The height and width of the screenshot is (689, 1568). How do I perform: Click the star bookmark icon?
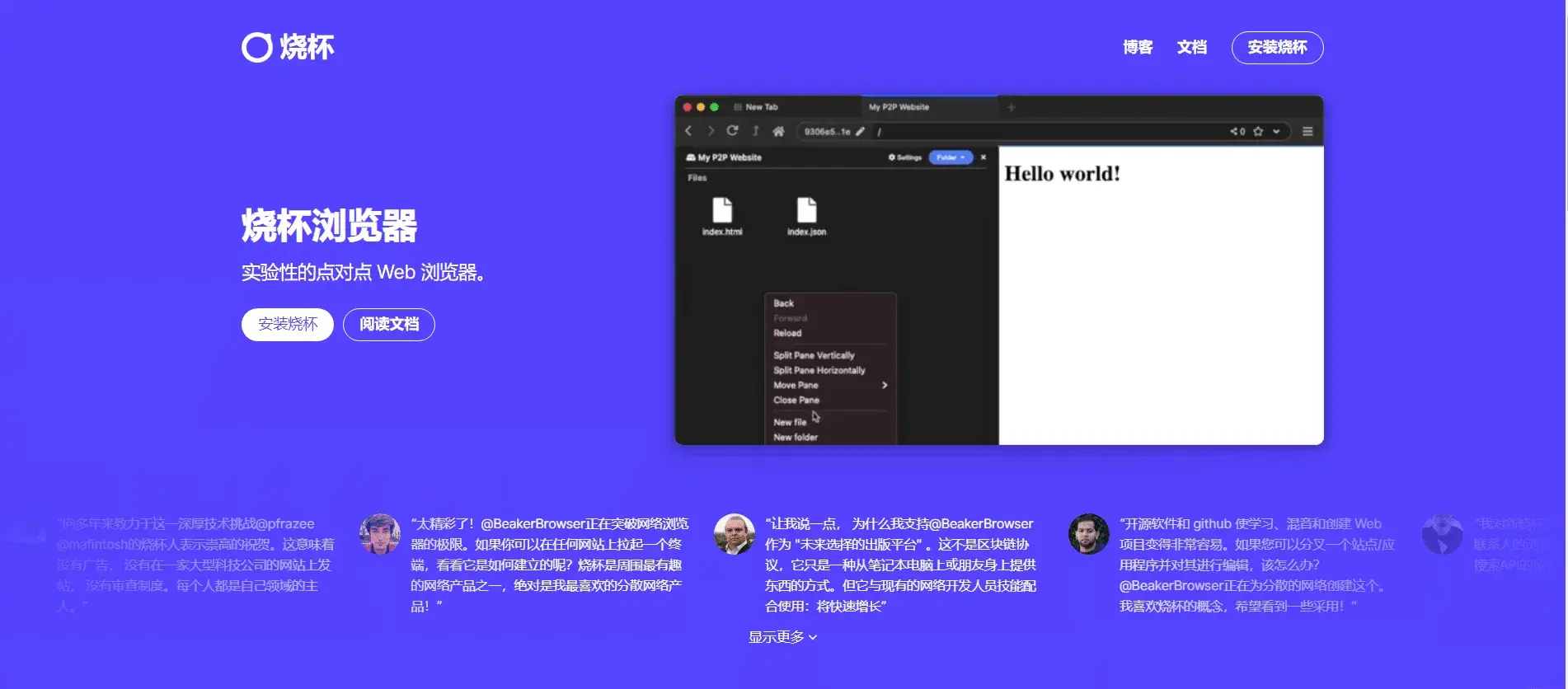point(1258,131)
